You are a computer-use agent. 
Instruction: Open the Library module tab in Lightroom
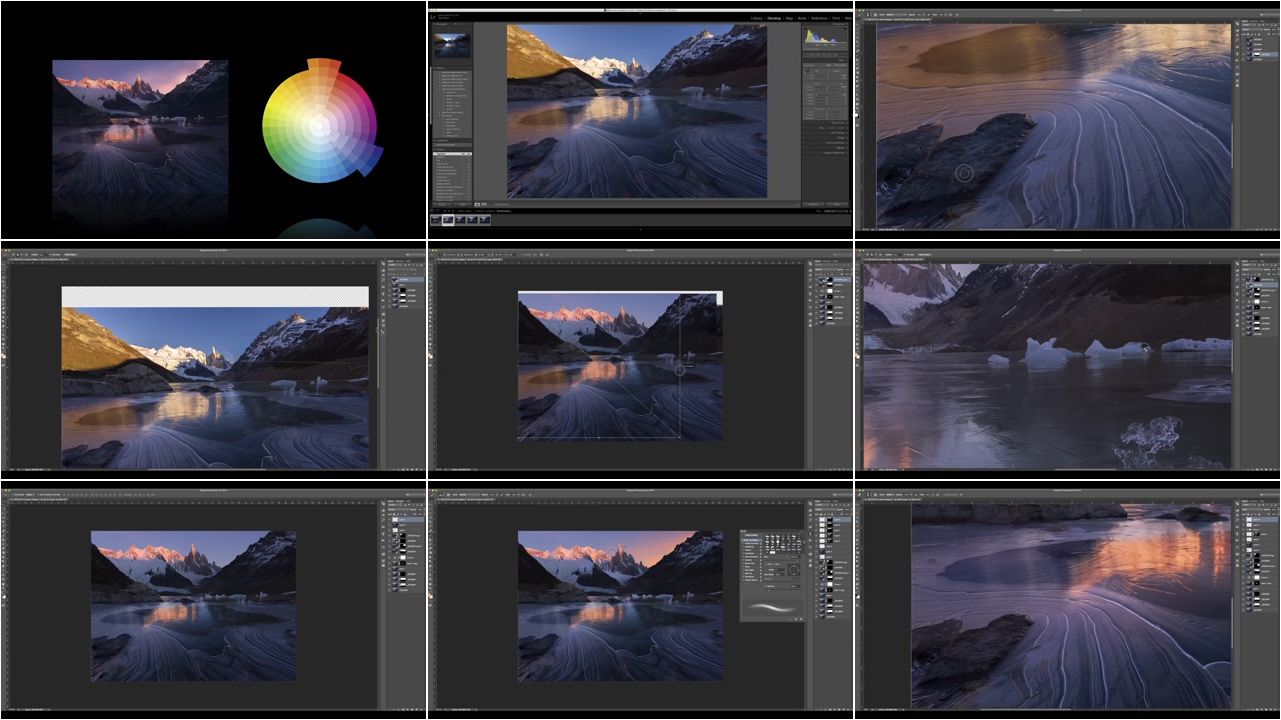point(757,18)
